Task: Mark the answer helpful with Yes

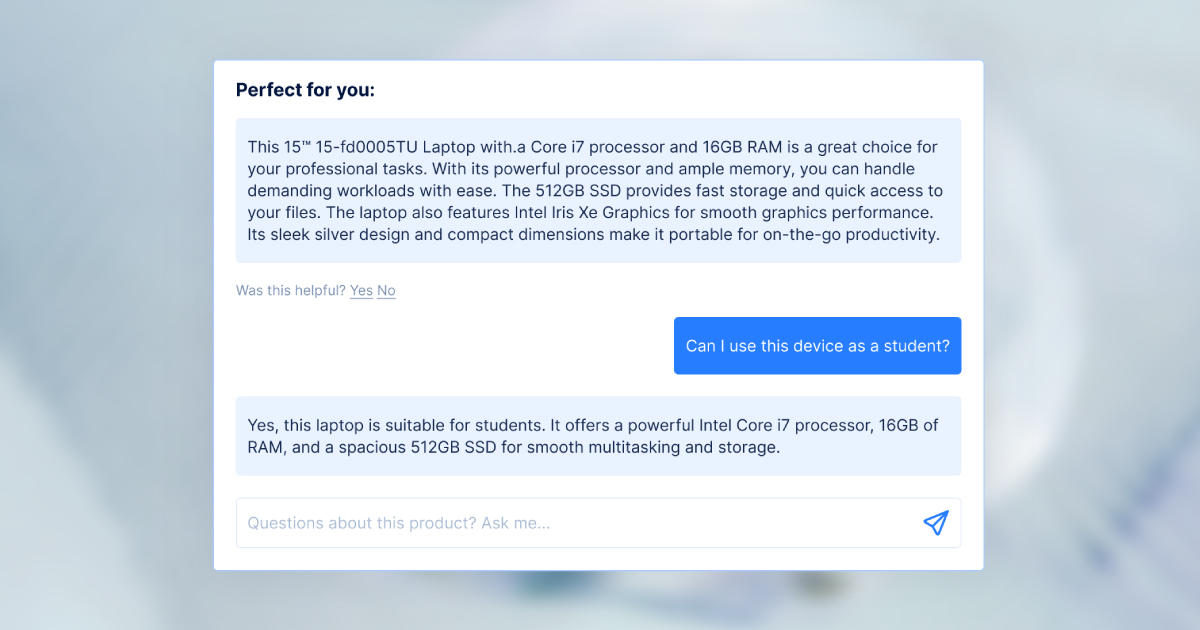Action: coord(361,291)
